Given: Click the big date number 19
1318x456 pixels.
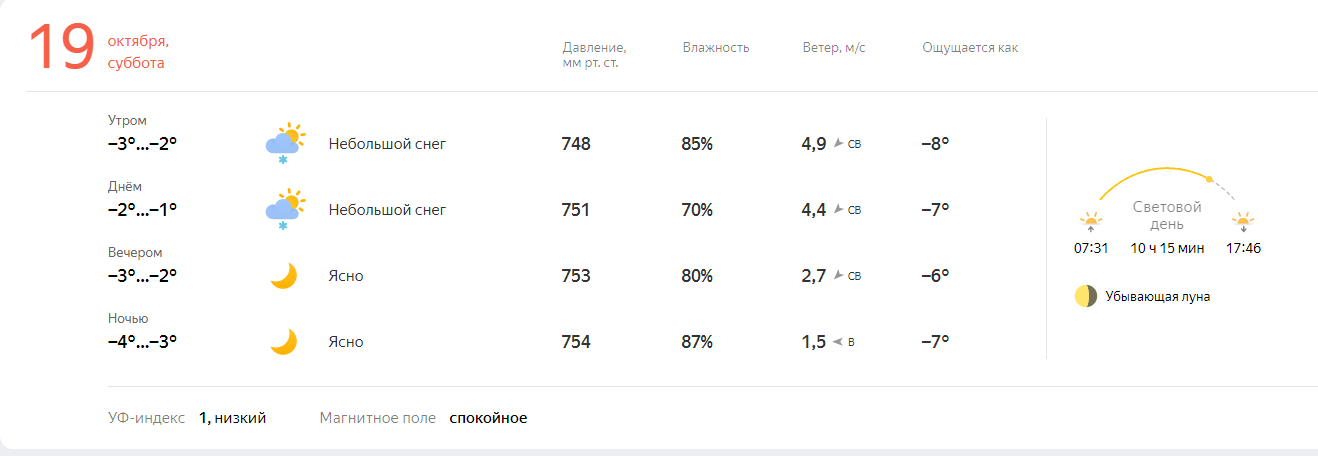Looking at the screenshot, I should 62,48.
